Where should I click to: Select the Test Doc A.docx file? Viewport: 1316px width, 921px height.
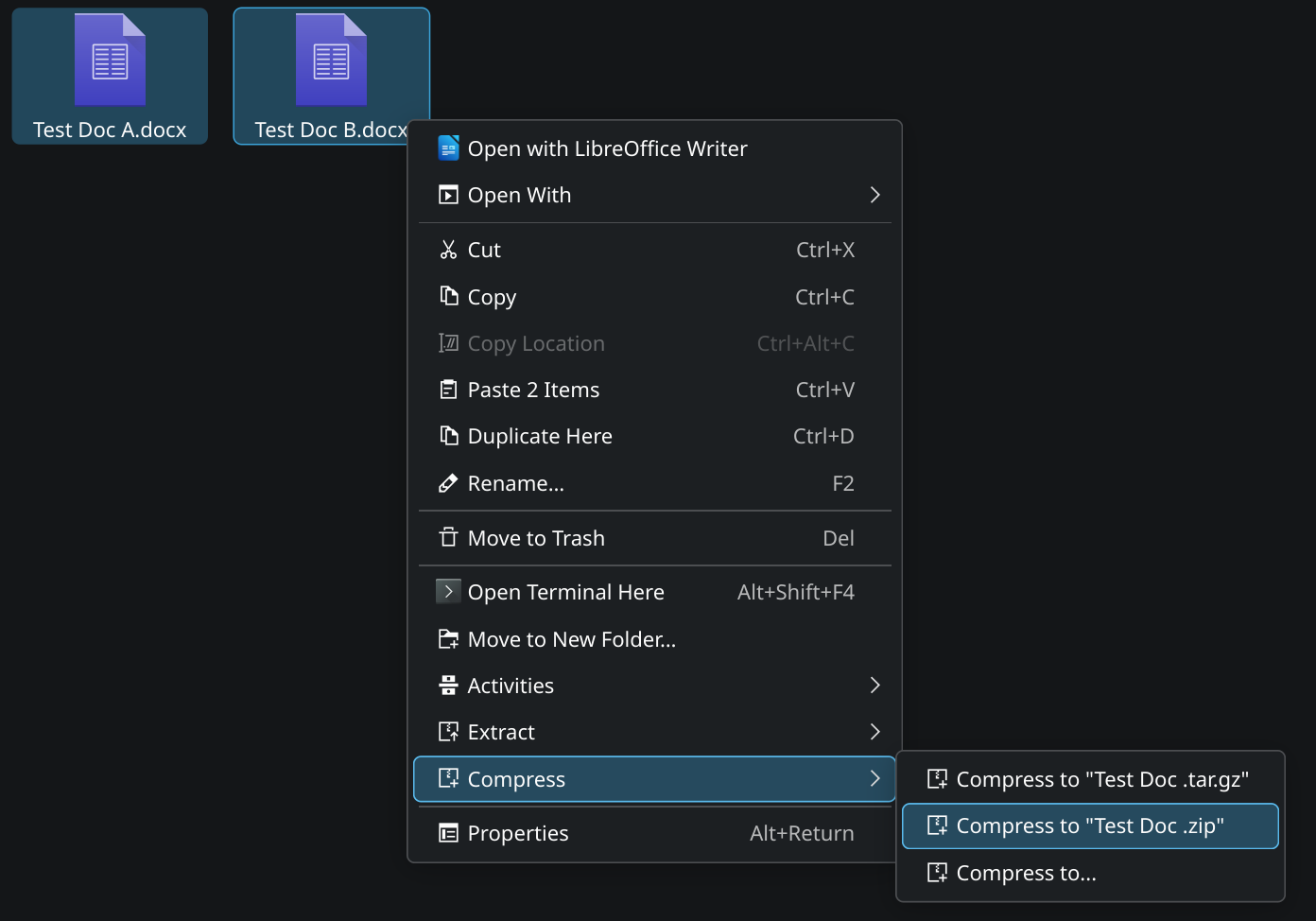(110, 76)
